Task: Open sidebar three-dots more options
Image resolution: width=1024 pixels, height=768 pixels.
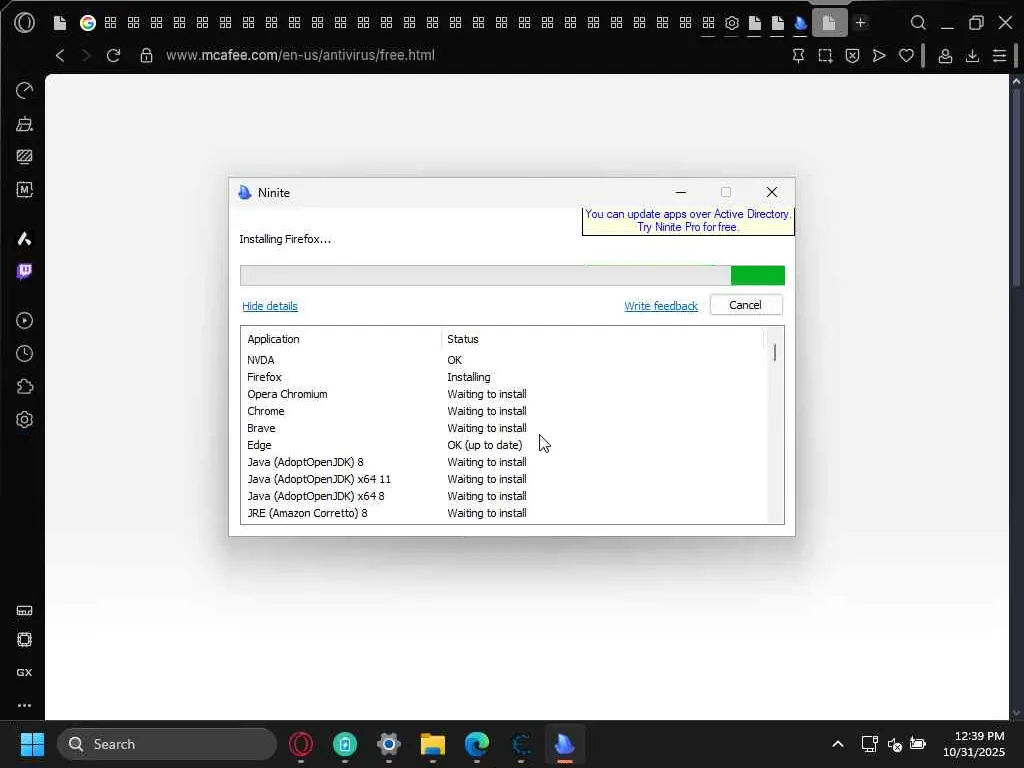Action: [x=24, y=705]
